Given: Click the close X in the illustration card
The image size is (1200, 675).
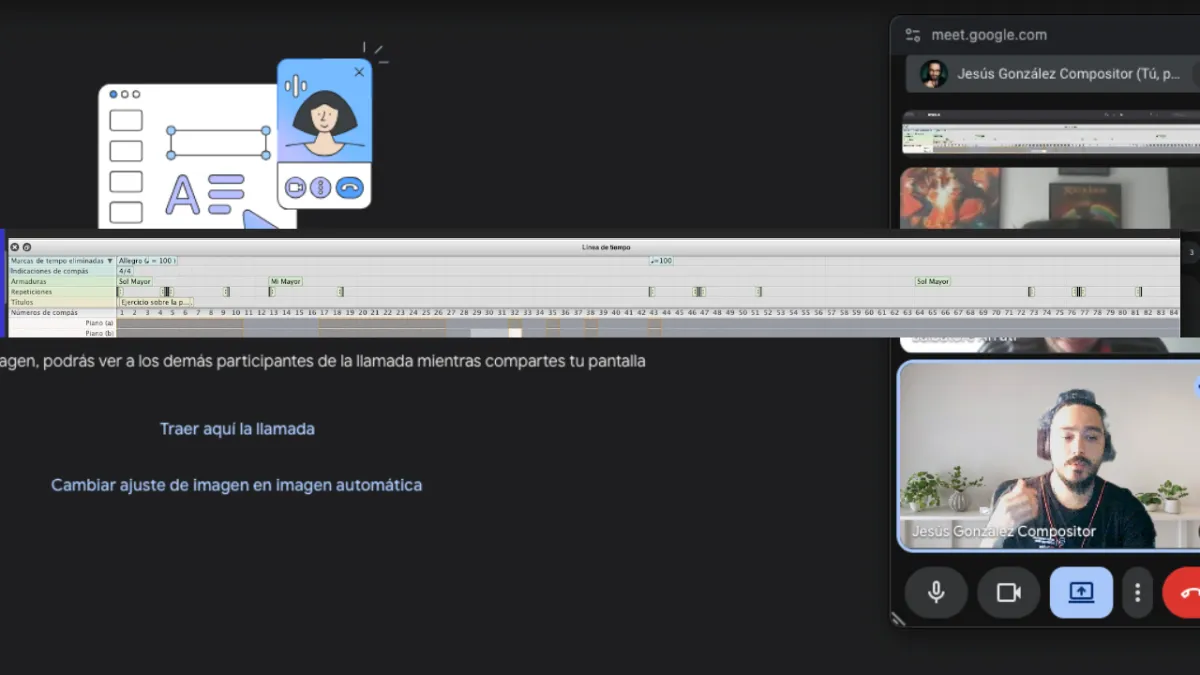Looking at the screenshot, I should tap(359, 72).
